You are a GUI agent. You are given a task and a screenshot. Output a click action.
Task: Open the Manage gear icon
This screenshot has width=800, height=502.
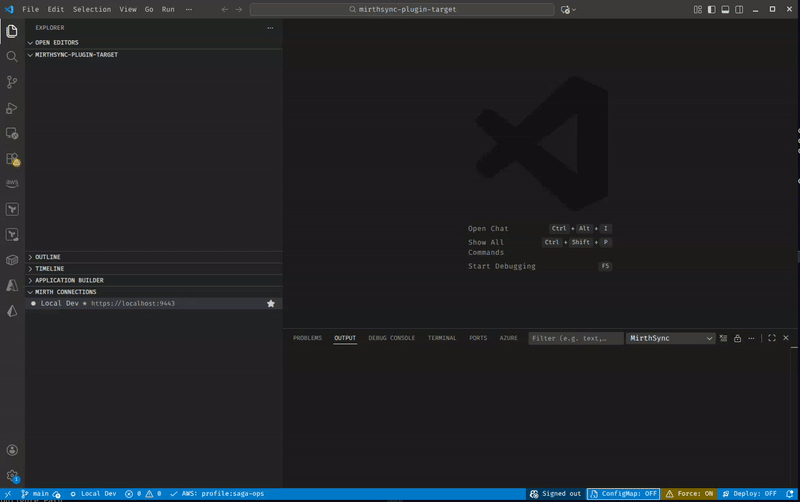(12, 476)
